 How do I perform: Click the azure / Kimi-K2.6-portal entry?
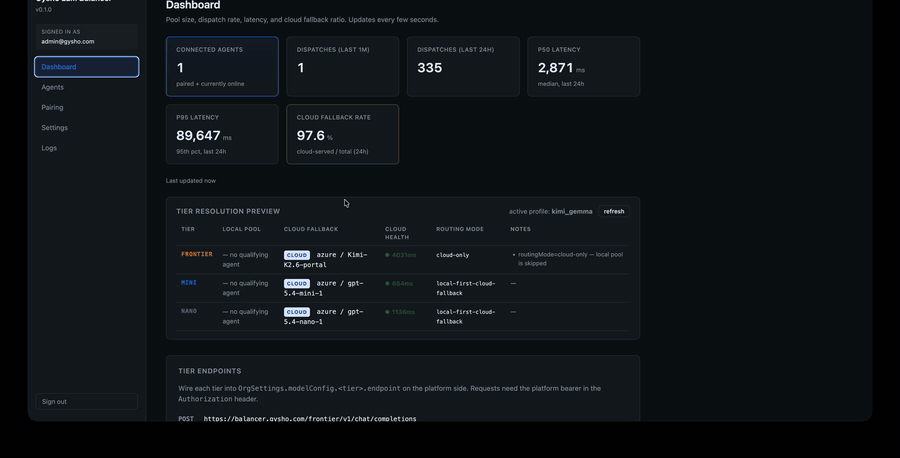click(x=326, y=259)
